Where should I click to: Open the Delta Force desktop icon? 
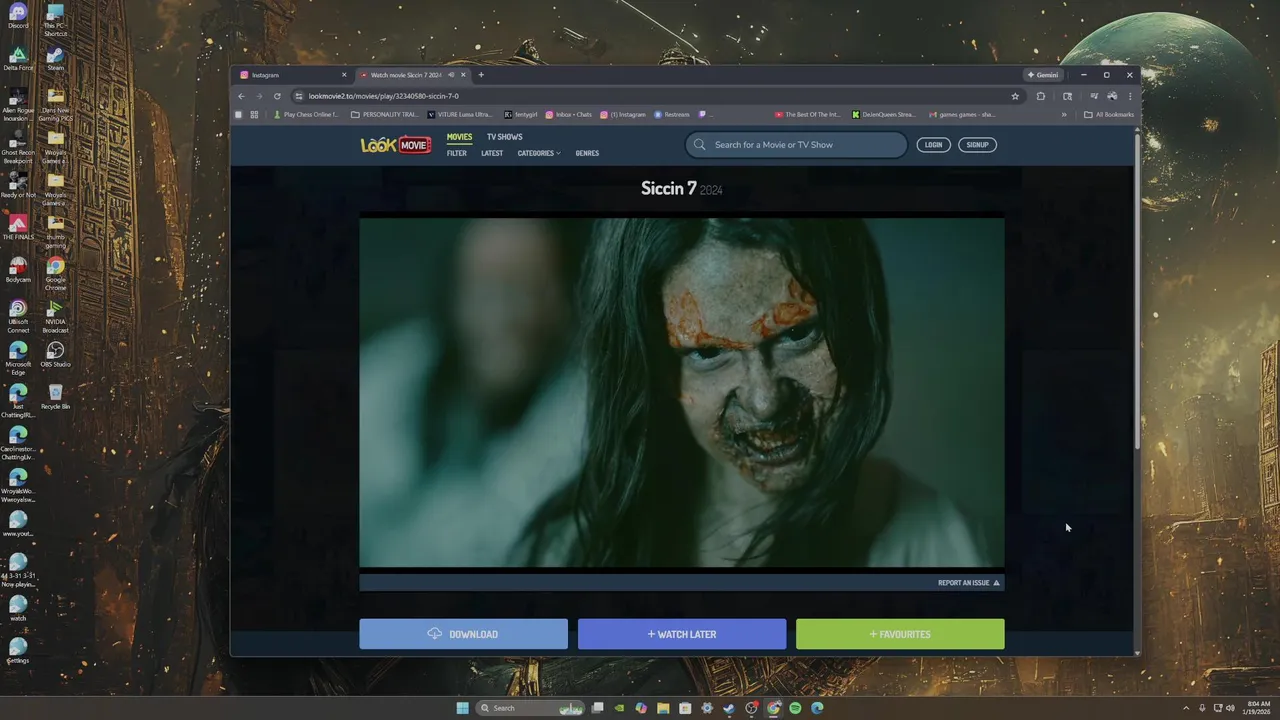(x=18, y=58)
